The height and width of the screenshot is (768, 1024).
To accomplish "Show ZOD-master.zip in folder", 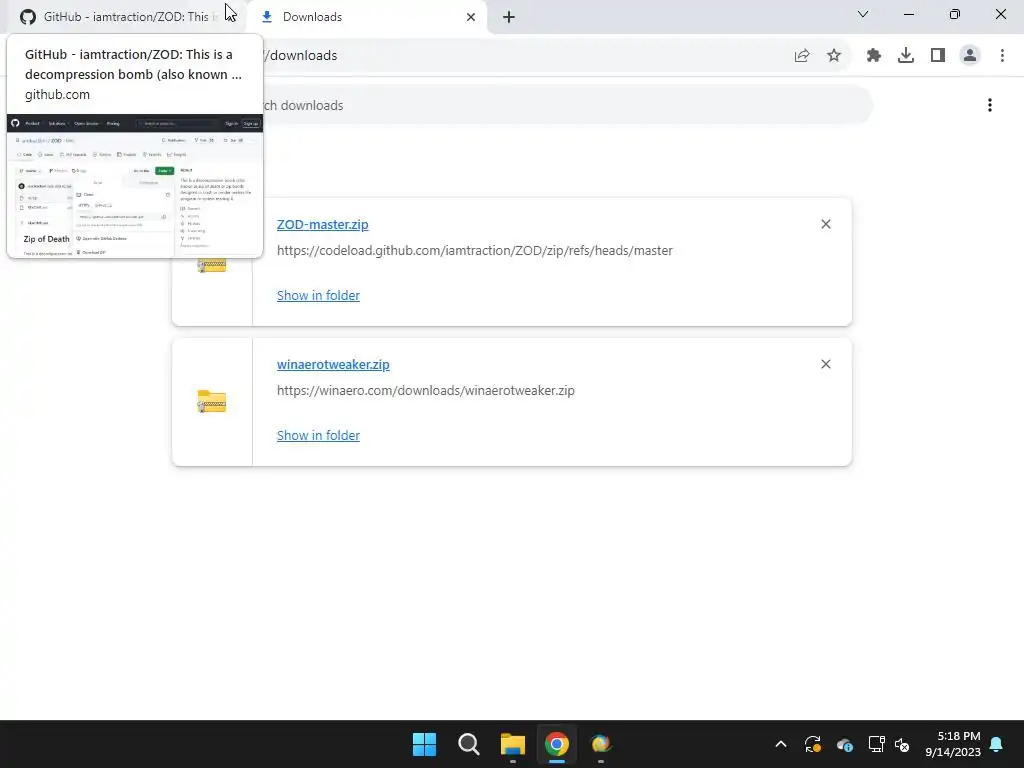I will [318, 295].
